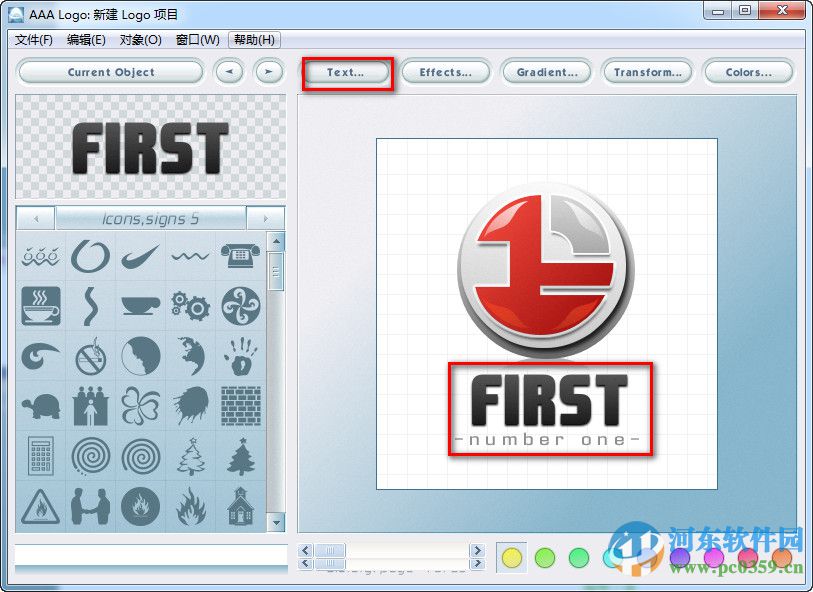Screen dimensions: 813x592
Task: Select the handprint icon
Action: click(241, 356)
